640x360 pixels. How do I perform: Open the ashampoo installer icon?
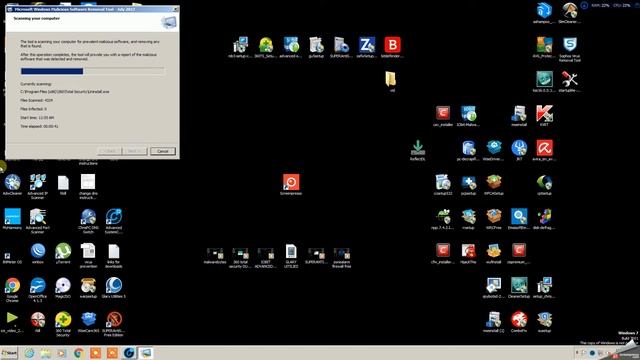pyautogui.click(x=544, y=12)
